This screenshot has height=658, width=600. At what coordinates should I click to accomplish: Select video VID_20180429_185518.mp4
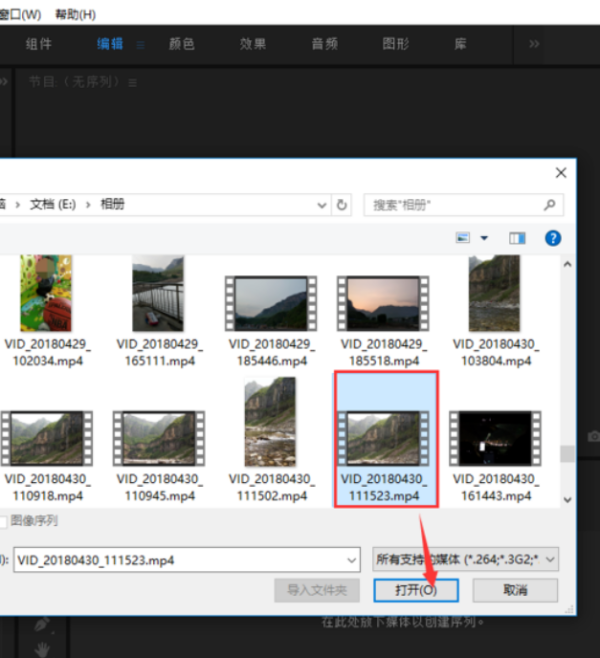coord(383,321)
